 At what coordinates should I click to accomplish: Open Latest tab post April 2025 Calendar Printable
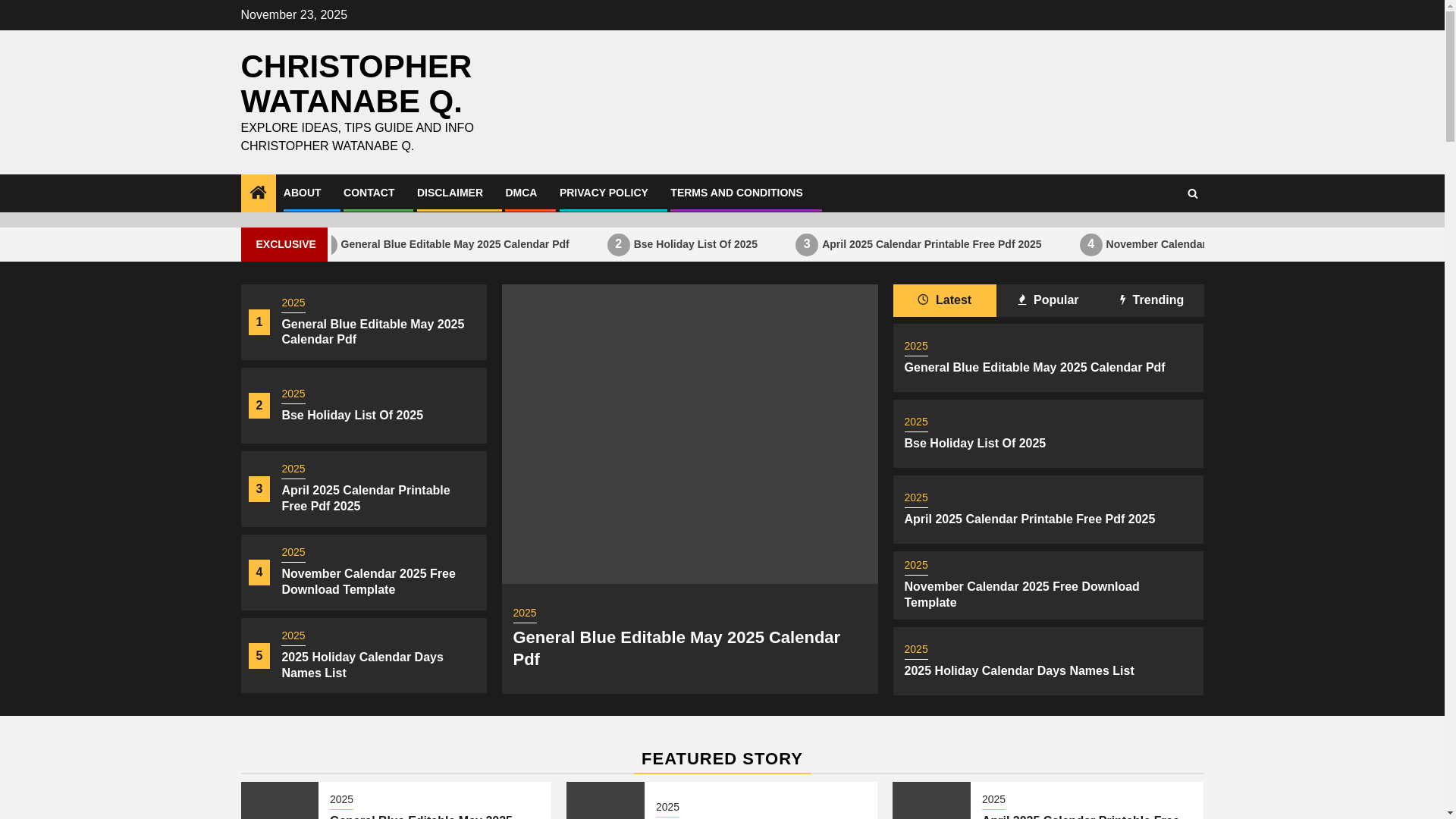[x=1029, y=519]
